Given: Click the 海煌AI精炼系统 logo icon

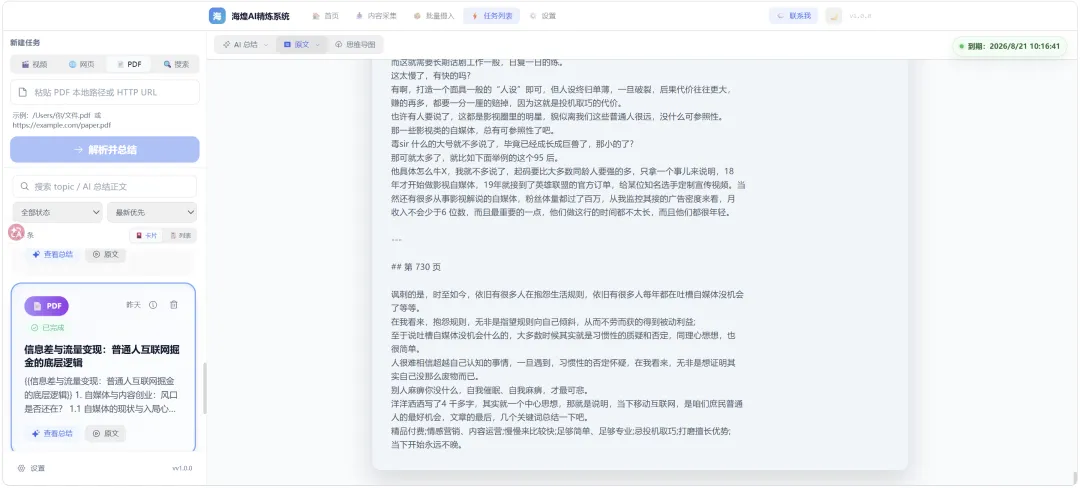Looking at the screenshot, I should pos(217,16).
